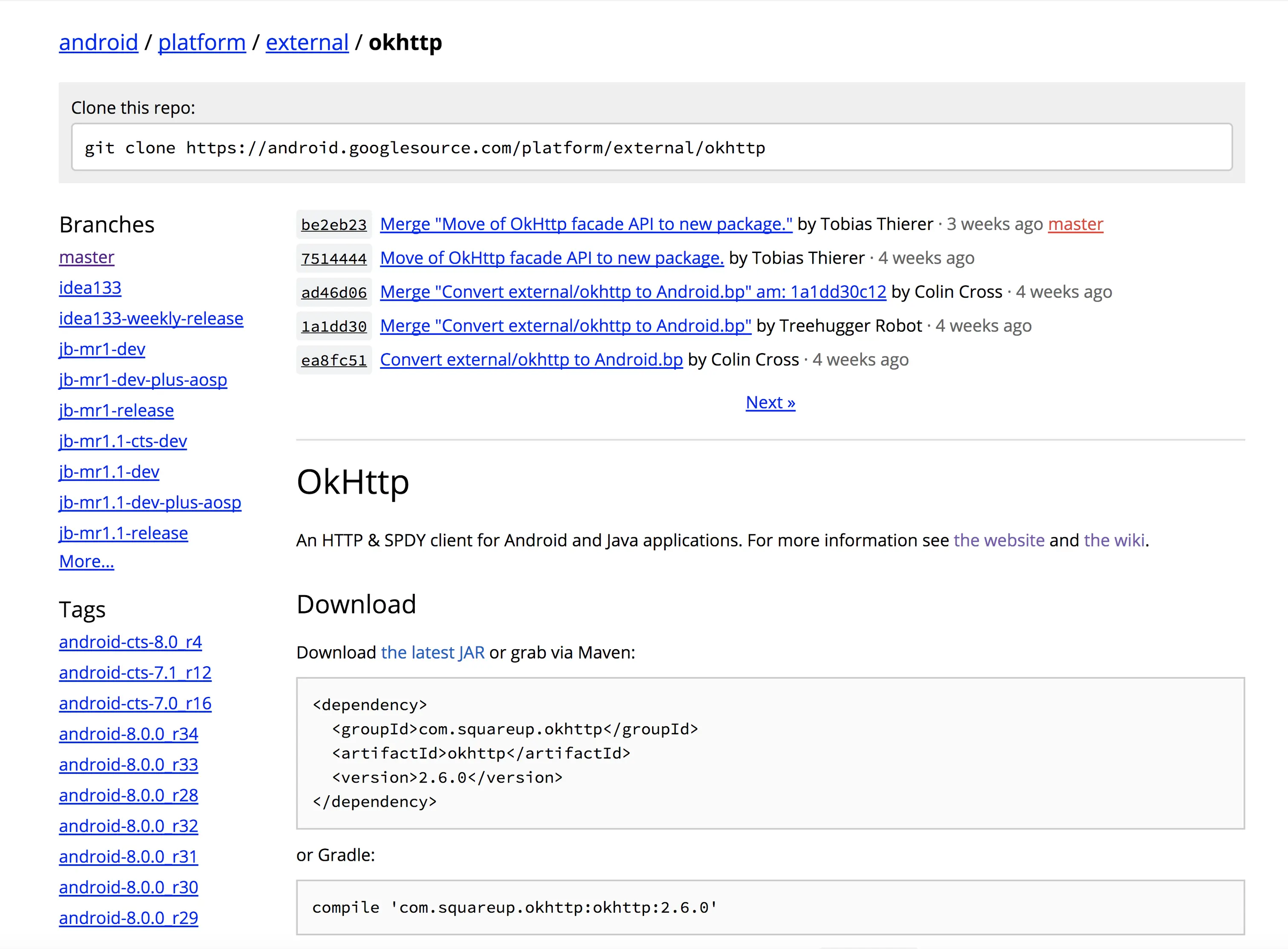Open the external breadcrumb link
The height and width of the screenshot is (949, 1288).
click(x=307, y=43)
